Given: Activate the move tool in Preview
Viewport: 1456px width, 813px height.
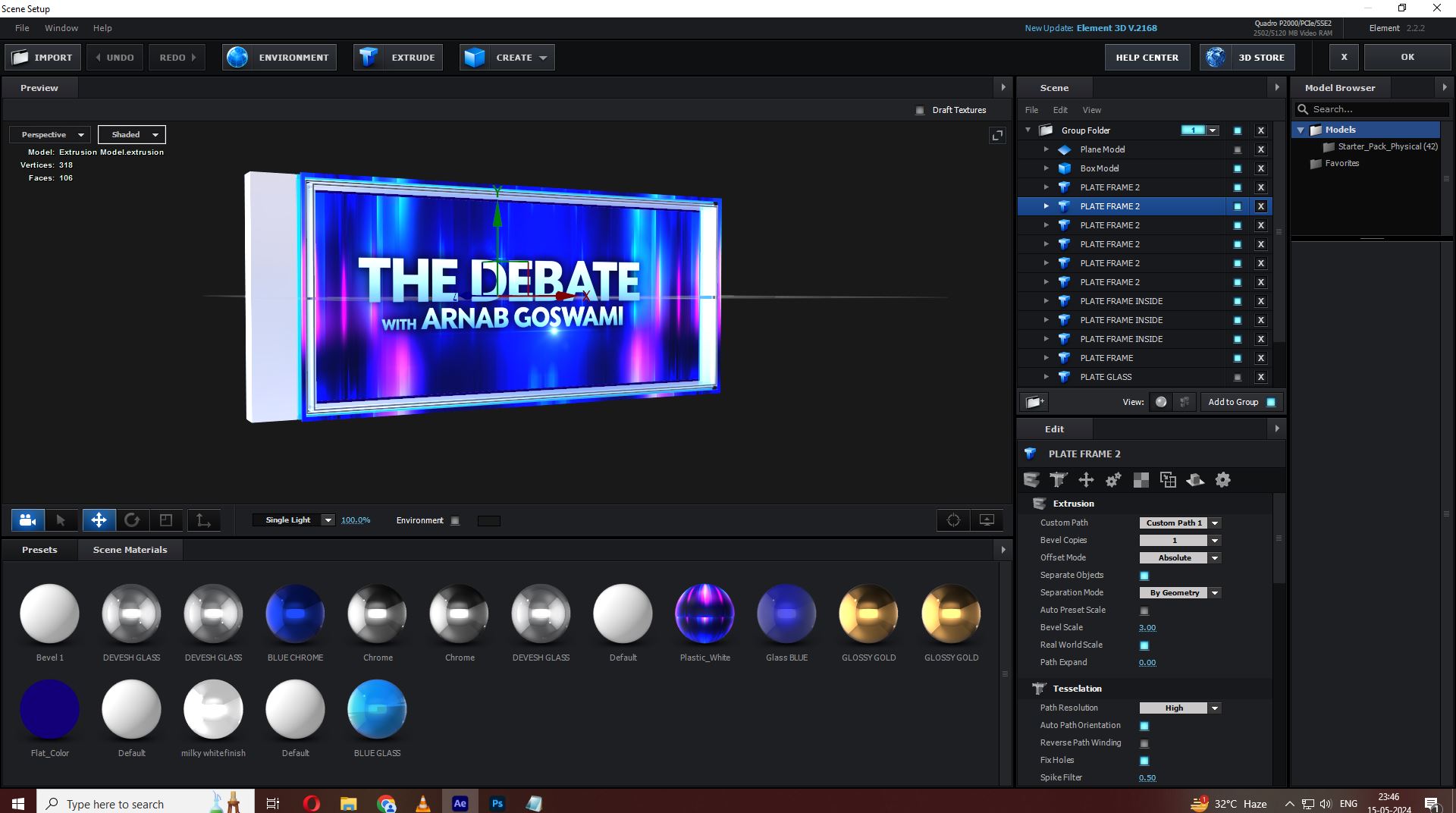Looking at the screenshot, I should [x=99, y=520].
